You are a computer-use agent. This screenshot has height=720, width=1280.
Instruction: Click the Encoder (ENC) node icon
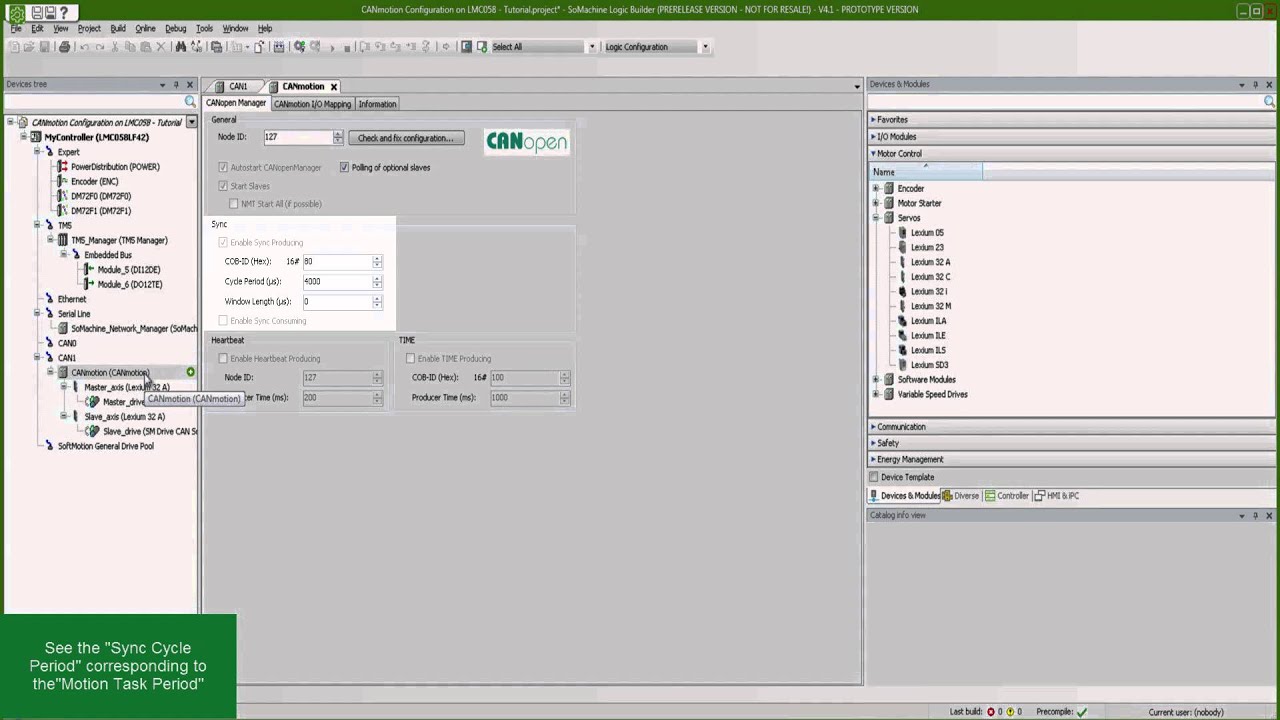click(63, 182)
